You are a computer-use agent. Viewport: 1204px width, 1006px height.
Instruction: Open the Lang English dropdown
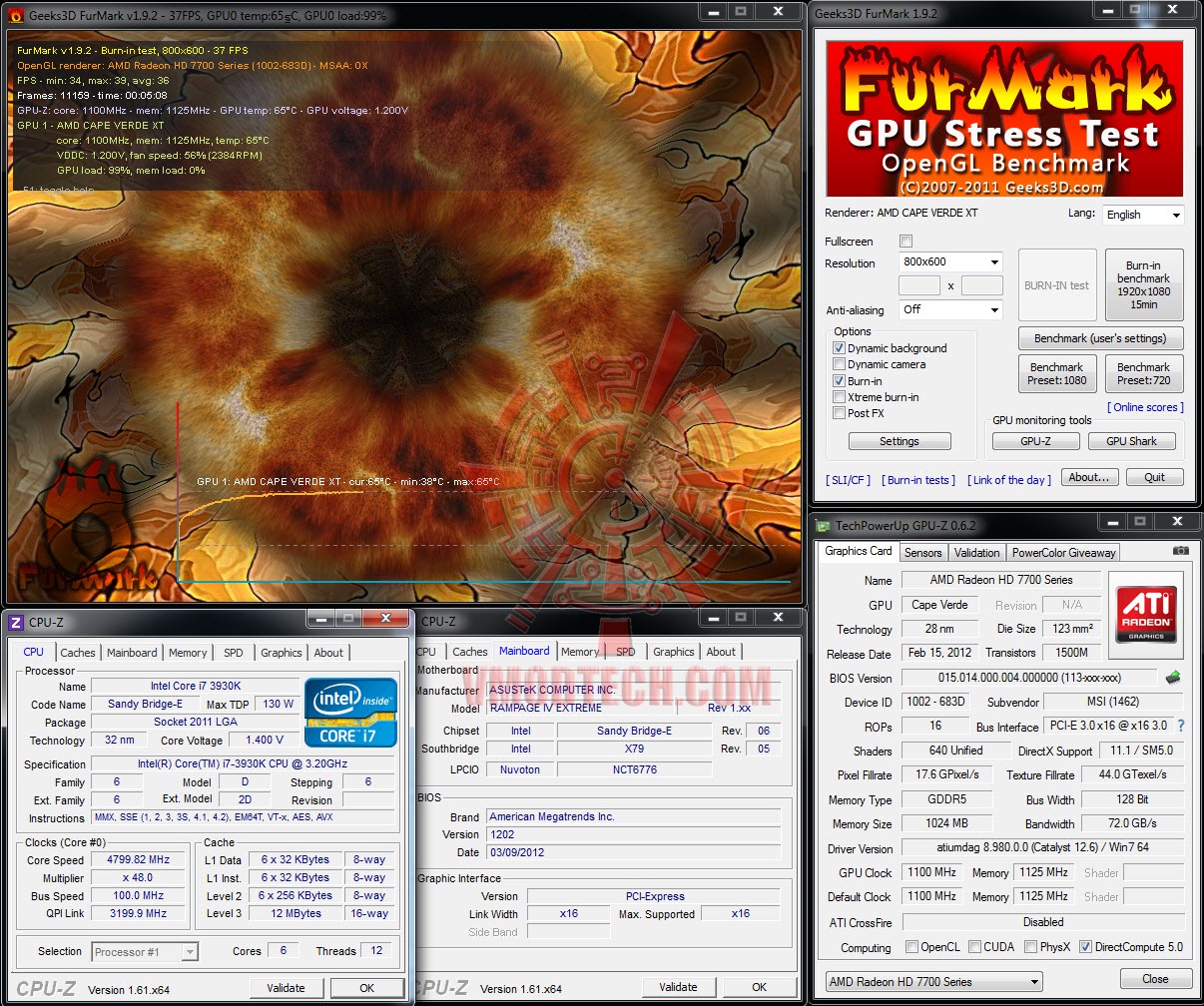(1143, 215)
